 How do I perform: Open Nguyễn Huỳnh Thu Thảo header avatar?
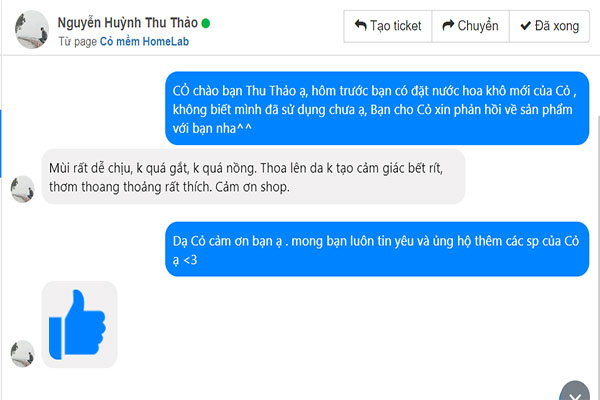click(32, 29)
